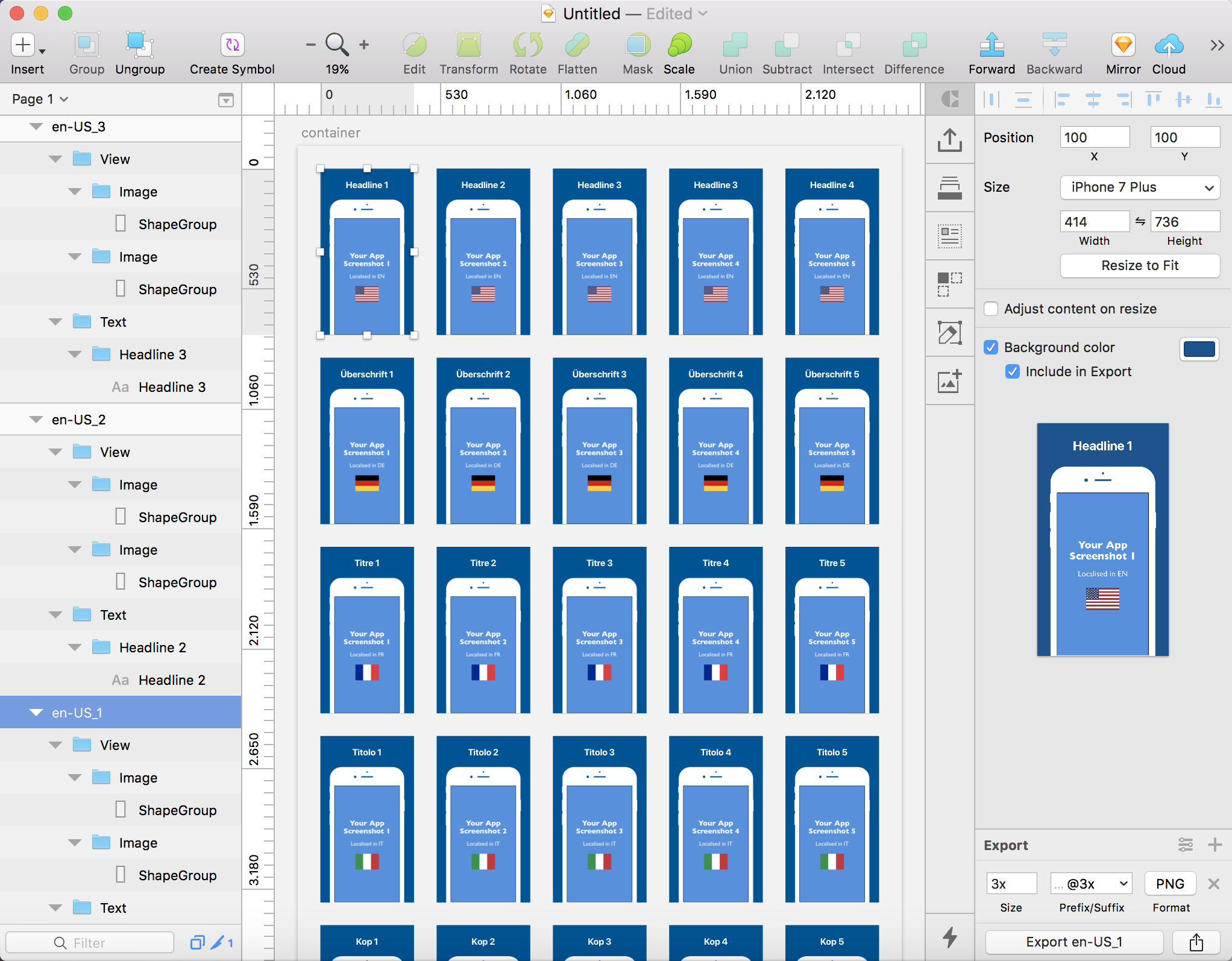1232x961 pixels.
Task: Select the Scale tool in toolbar
Action: pos(679,45)
